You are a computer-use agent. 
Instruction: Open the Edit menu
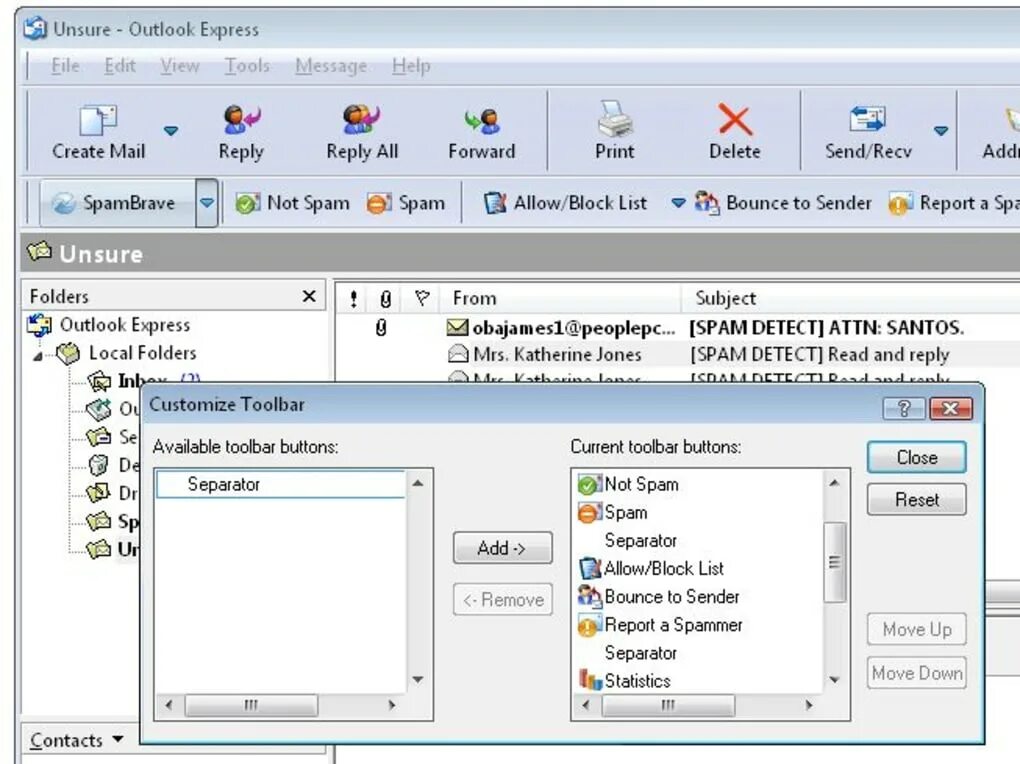coord(120,66)
